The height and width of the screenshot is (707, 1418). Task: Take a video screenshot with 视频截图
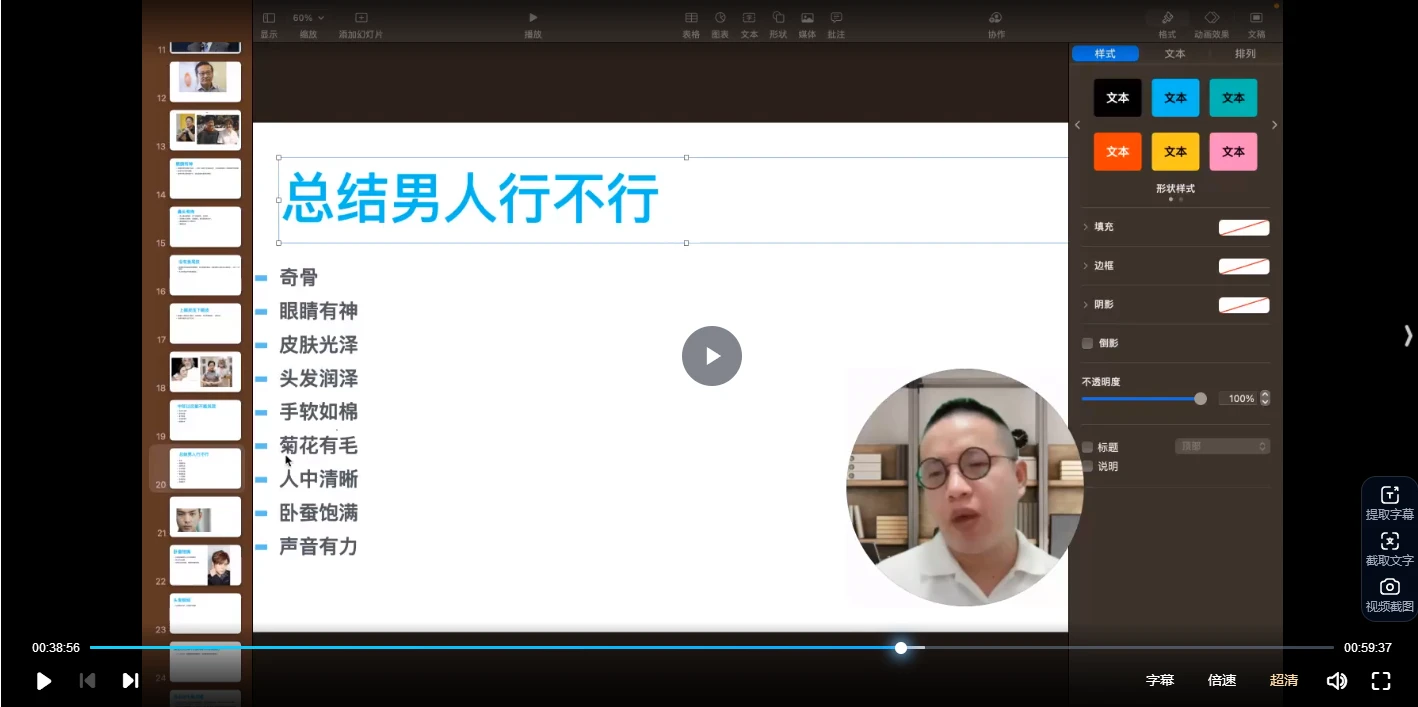(1389, 594)
